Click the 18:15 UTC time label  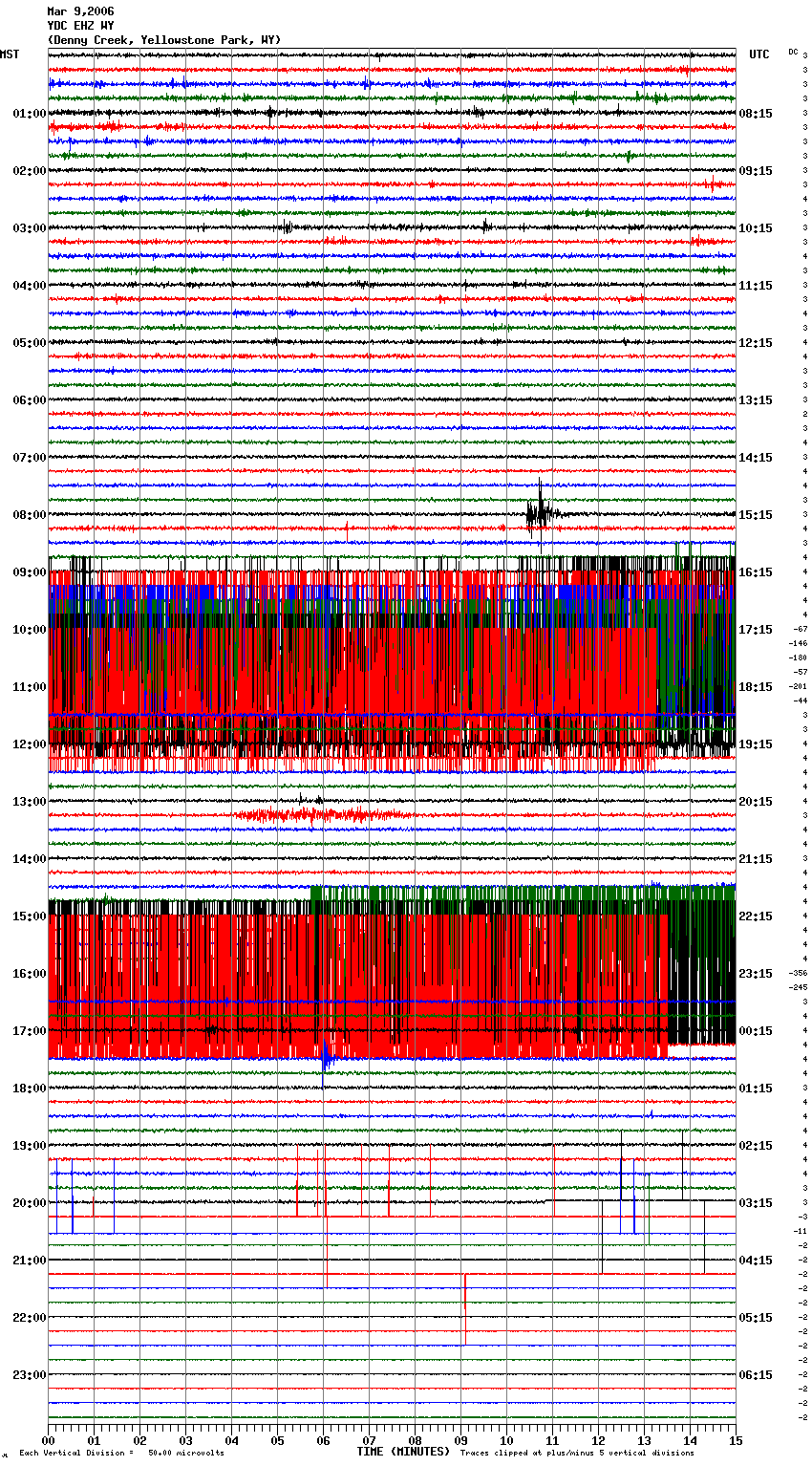(756, 687)
